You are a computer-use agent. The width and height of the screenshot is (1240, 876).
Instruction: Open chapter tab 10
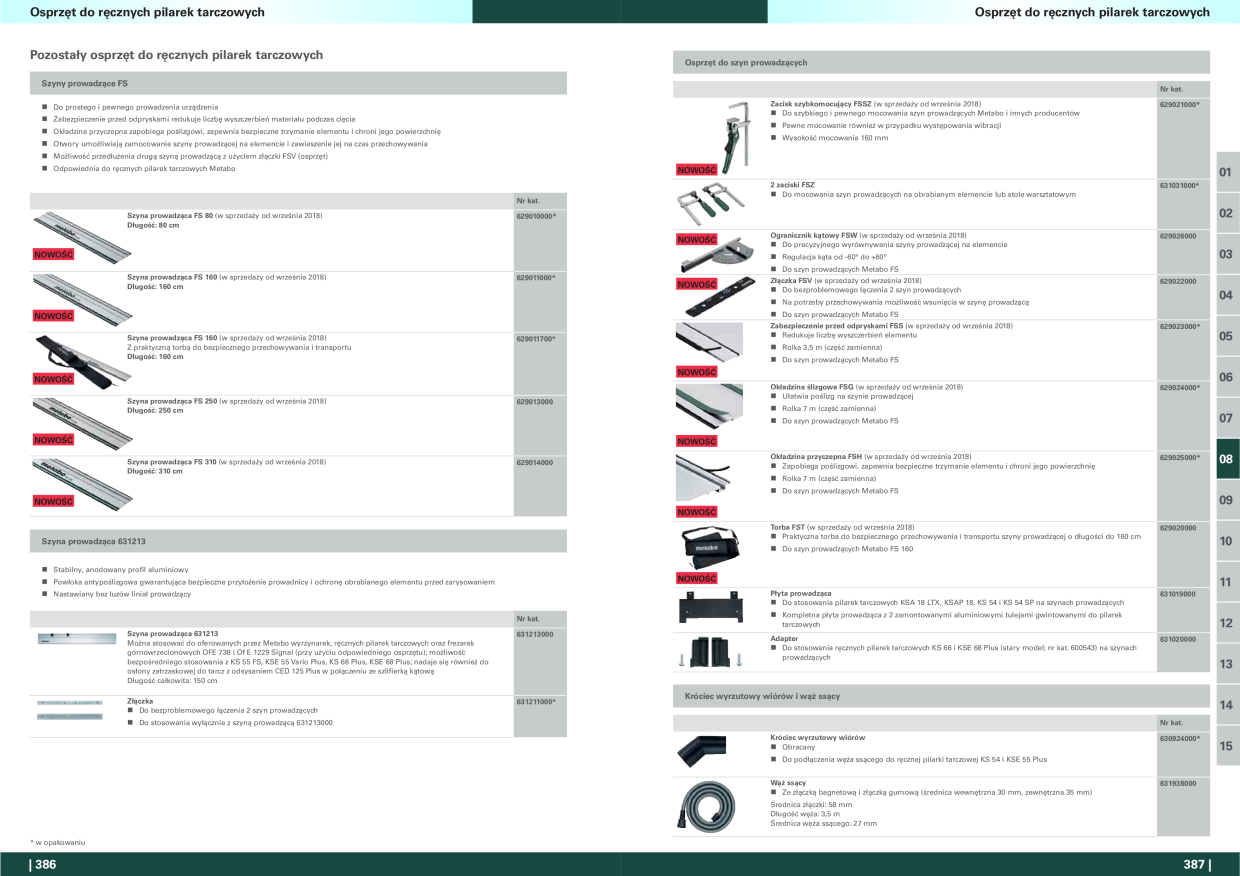click(x=1227, y=541)
